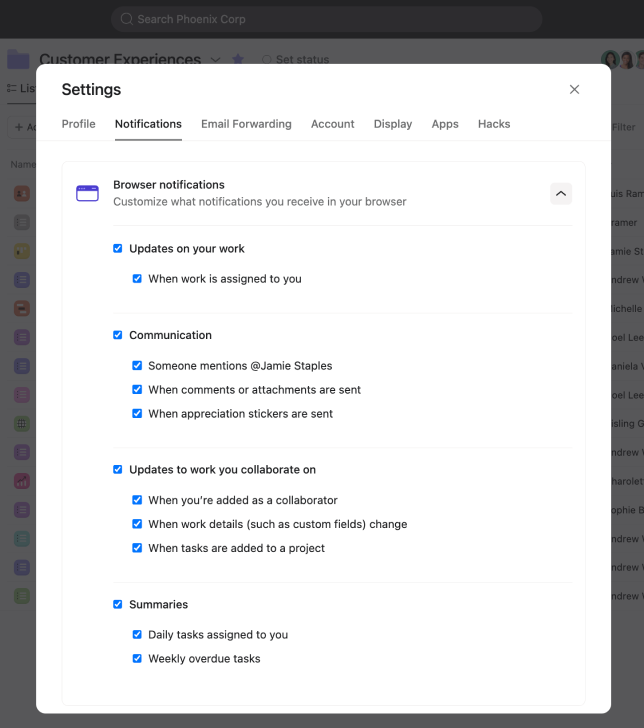Toggle 'When tasks are added to a project'
This screenshot has height=728, width=644.
(x=137, y=548)
